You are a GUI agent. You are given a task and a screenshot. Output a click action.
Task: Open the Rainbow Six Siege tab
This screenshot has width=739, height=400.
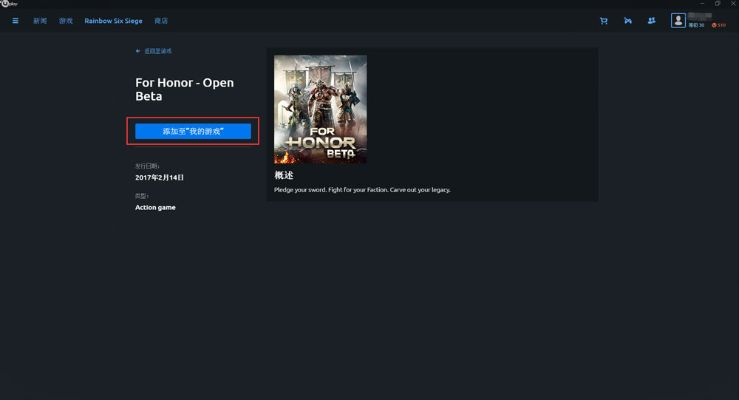click(114, 20)
